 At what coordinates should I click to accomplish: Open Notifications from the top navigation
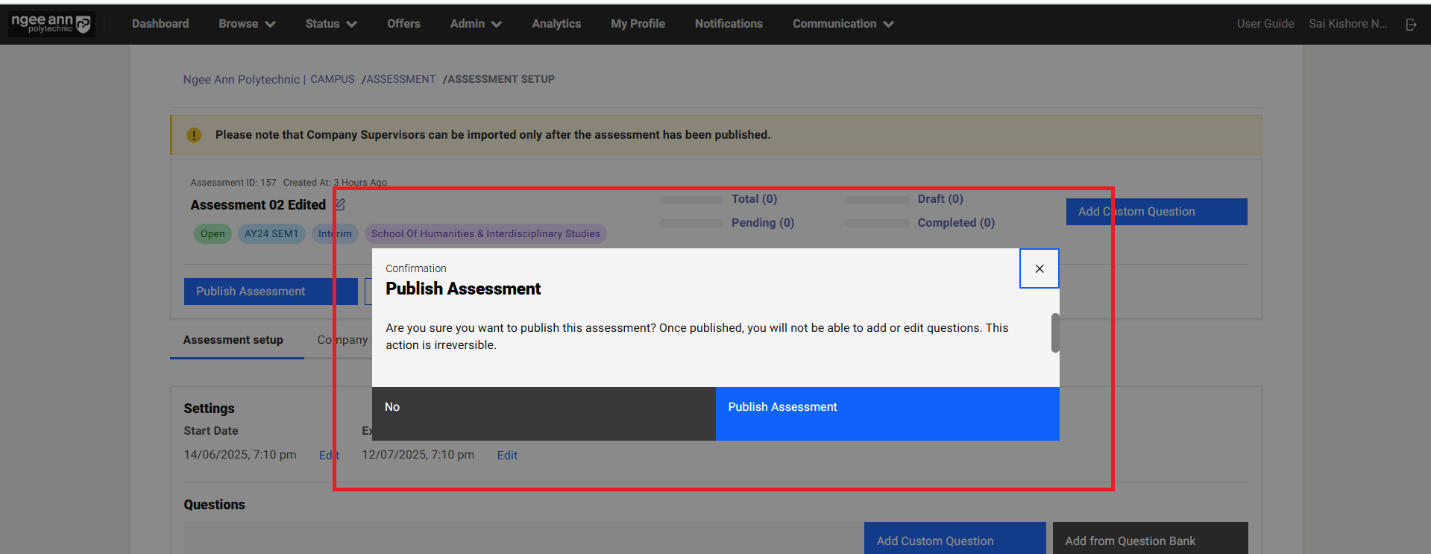click(x=728, y=24)
